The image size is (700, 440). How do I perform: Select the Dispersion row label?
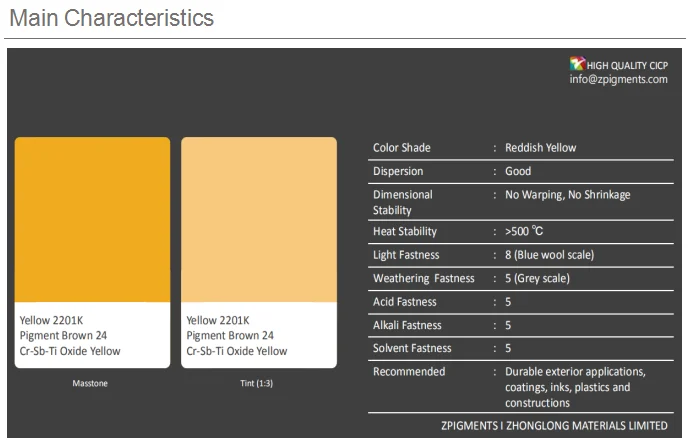coord(398,171)
